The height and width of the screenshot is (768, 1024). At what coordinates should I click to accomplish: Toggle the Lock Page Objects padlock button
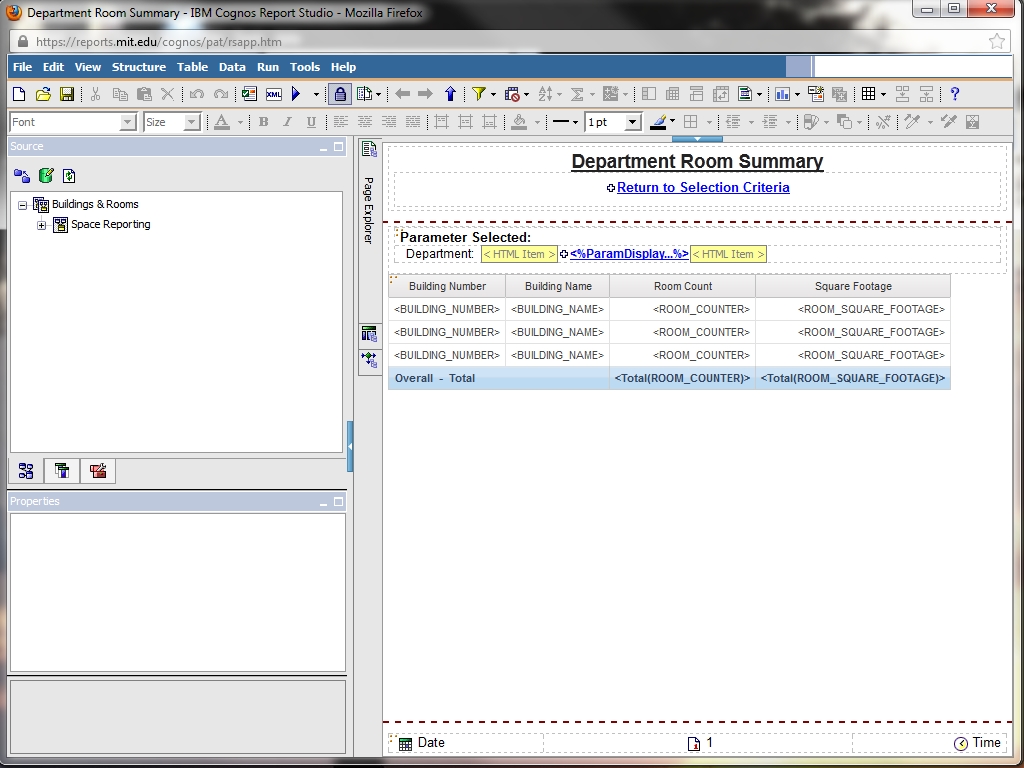pyautogui.click(x=340, y=94)
